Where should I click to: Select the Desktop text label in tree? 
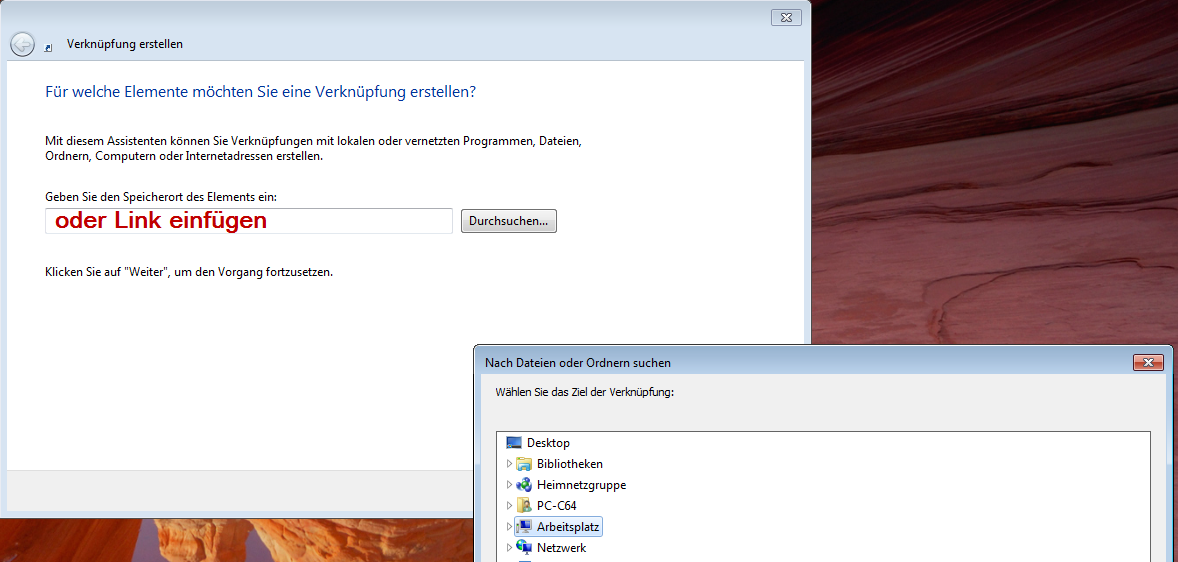548,443
